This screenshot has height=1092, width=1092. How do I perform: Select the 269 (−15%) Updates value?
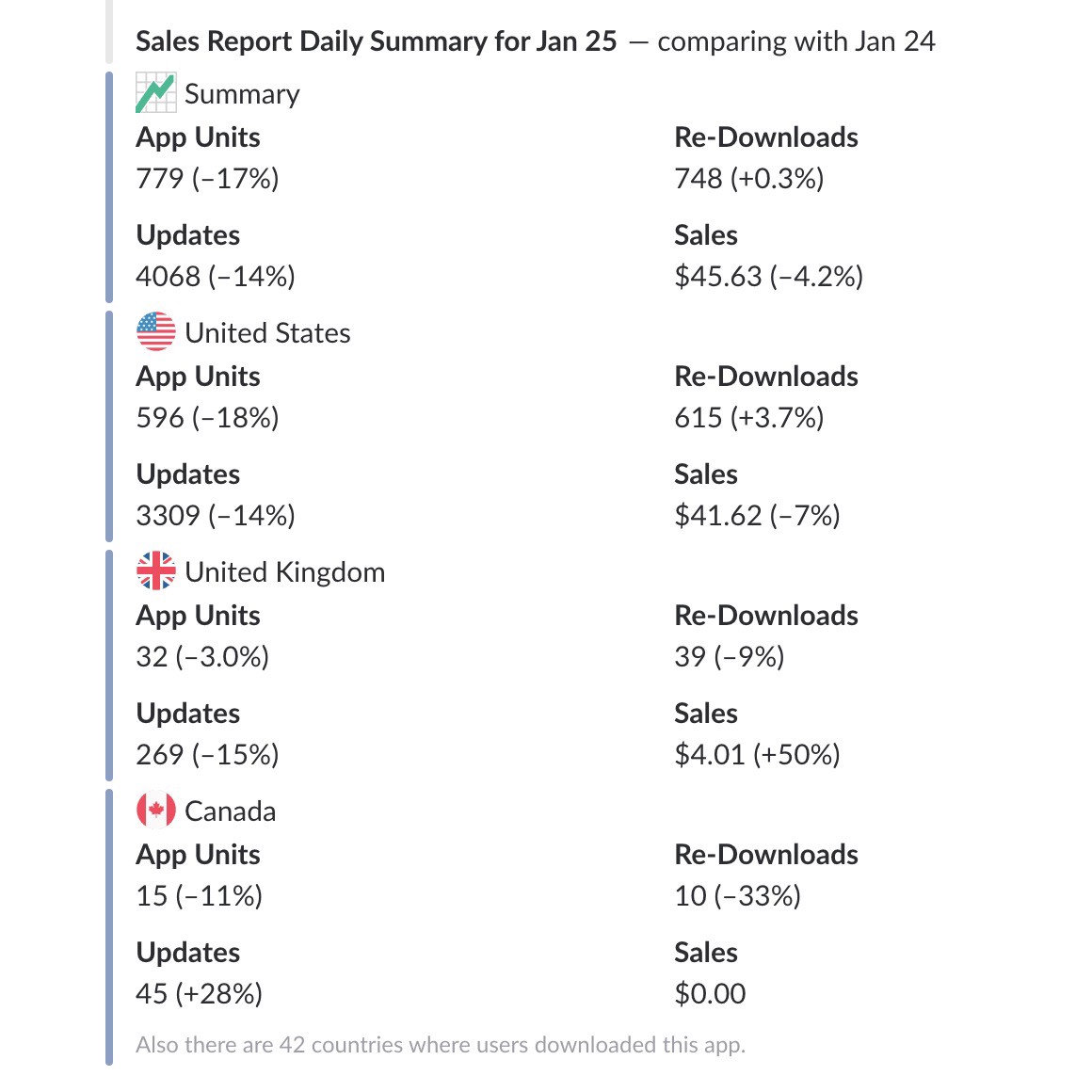tap(207, 755)
